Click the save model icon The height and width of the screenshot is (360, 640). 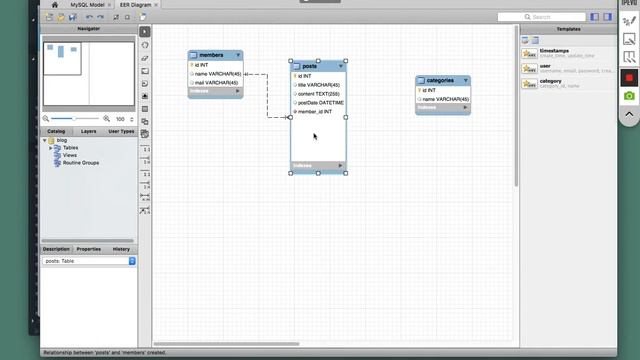pos(73,17)
